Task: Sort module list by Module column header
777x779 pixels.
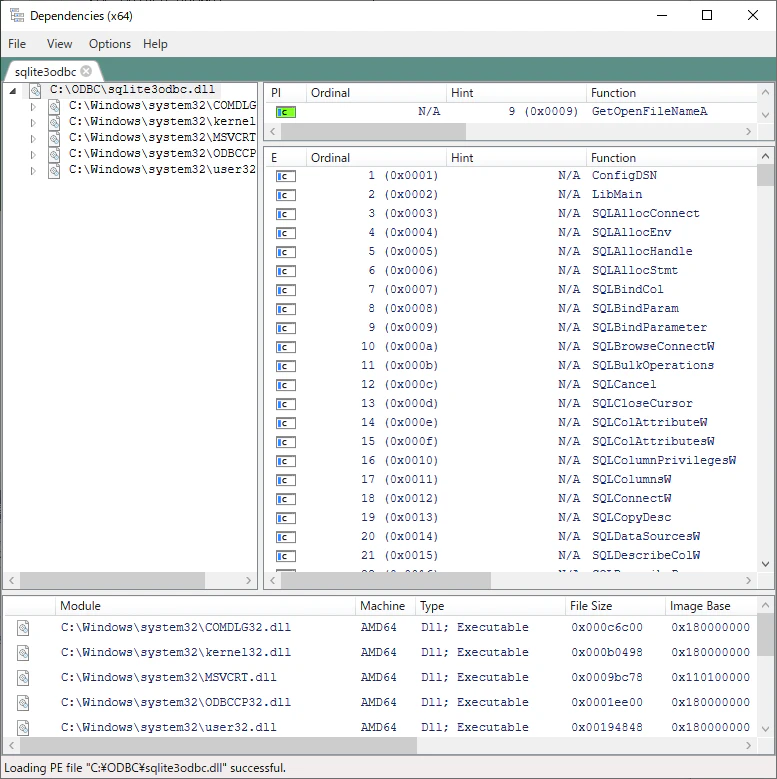Action: click(205, 606)
